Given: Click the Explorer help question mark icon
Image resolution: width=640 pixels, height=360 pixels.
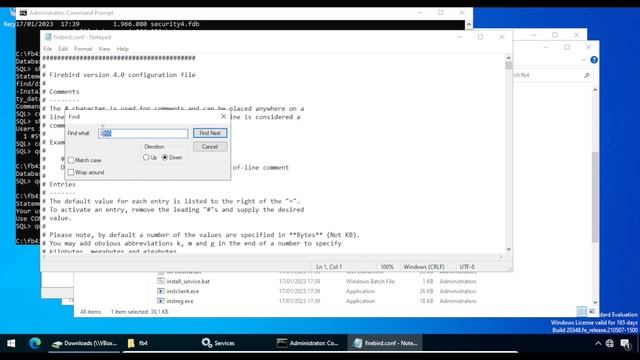Looking at the screenshot, I should click(x=594, y=60).
